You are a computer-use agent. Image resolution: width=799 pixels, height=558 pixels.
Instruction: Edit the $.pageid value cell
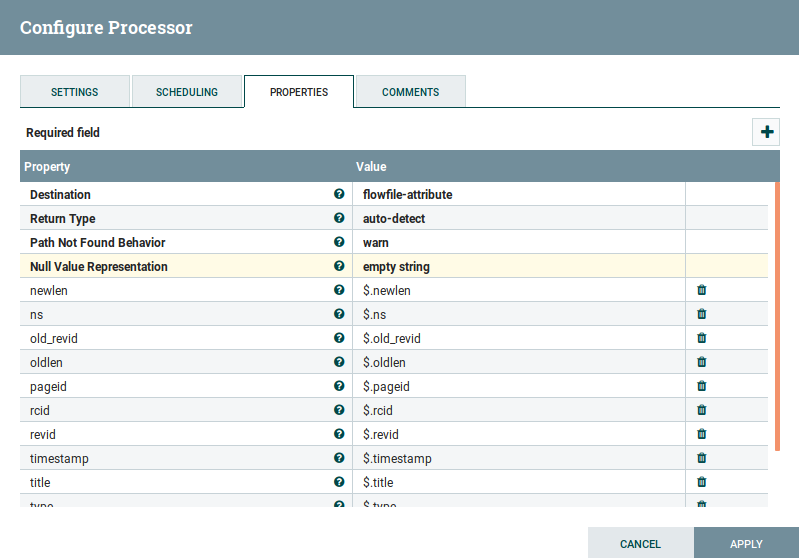pyautogui.click(x=519, y=386)
